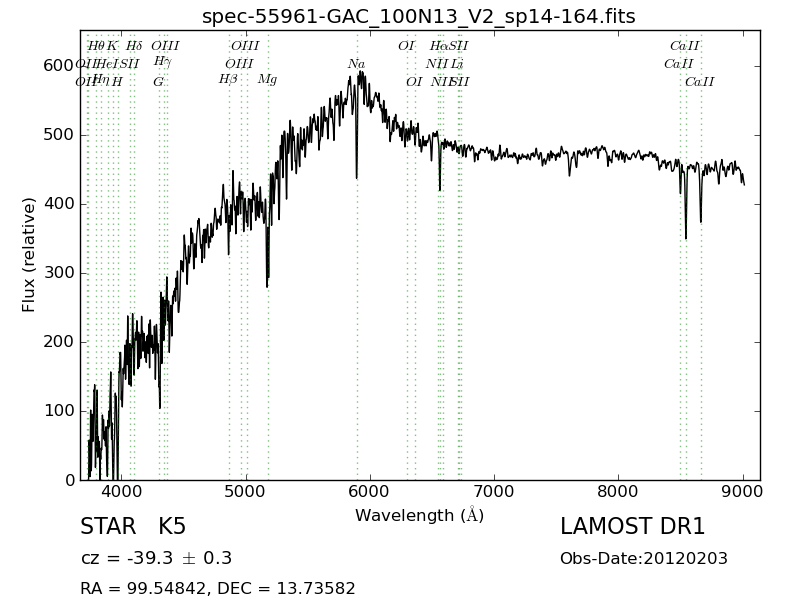Click the y-axis tick label 600
Screen dimensions: 800x600
point(58,66)
